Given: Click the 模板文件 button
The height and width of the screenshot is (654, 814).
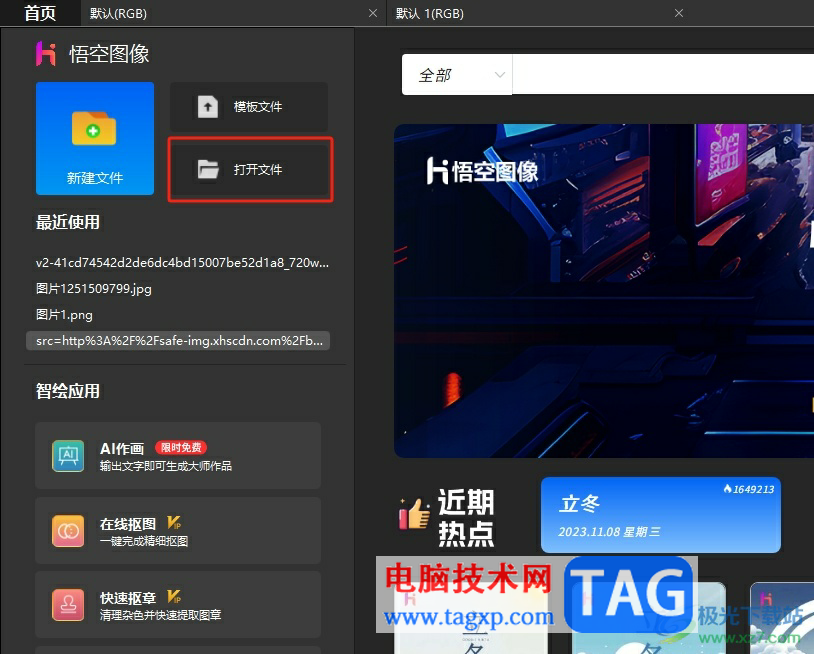Looking at the screenshot, I should click(249, 106).
